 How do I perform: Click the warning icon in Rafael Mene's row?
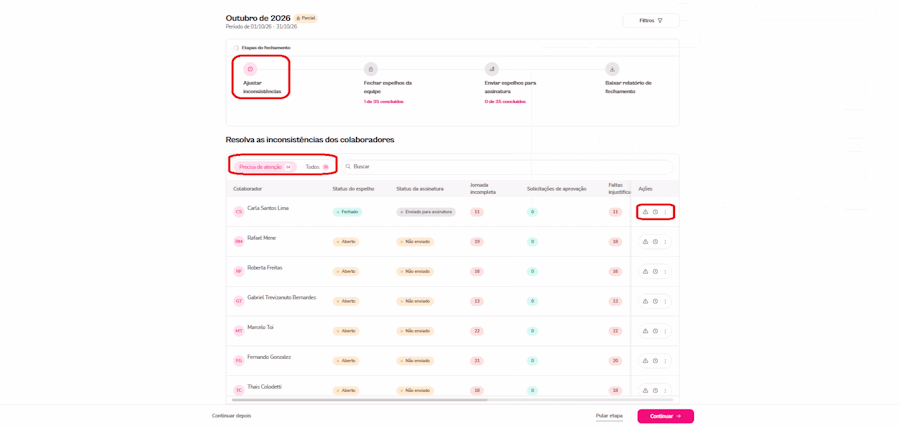[x=645, y=242]
